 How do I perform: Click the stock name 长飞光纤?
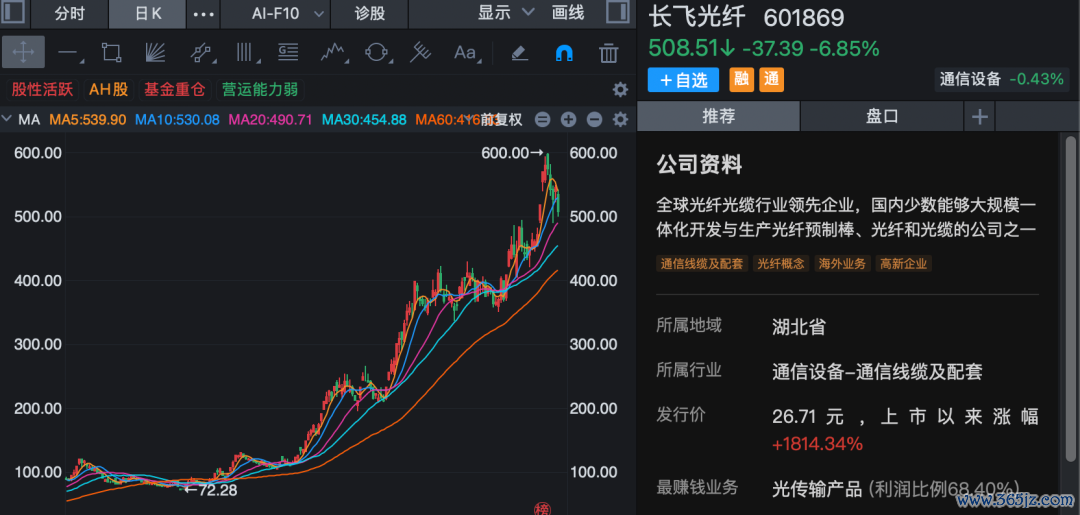(696, 18)
